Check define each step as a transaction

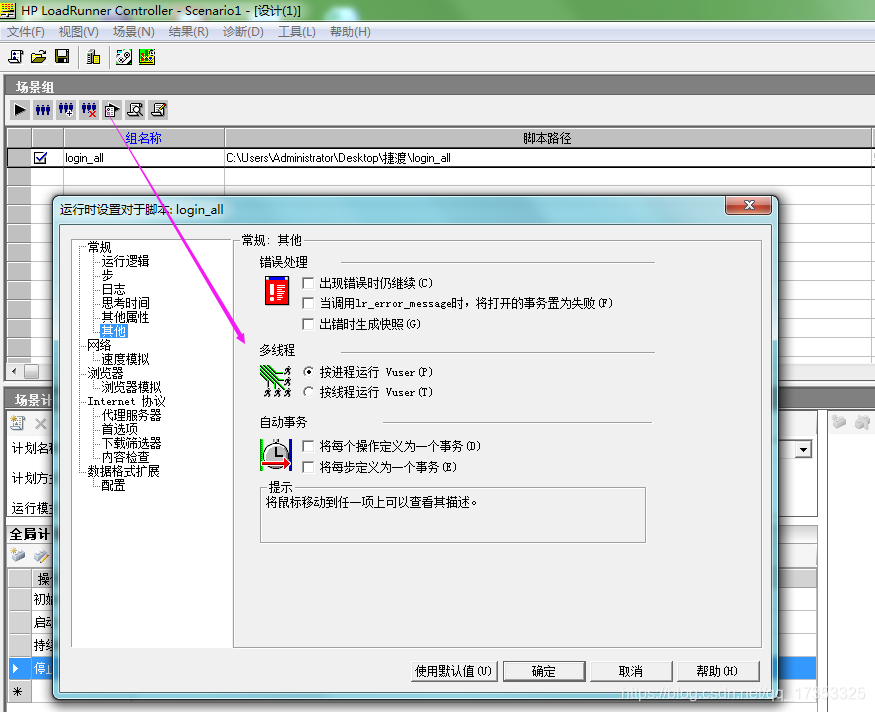pyautogui.click(x=307, y=466)
